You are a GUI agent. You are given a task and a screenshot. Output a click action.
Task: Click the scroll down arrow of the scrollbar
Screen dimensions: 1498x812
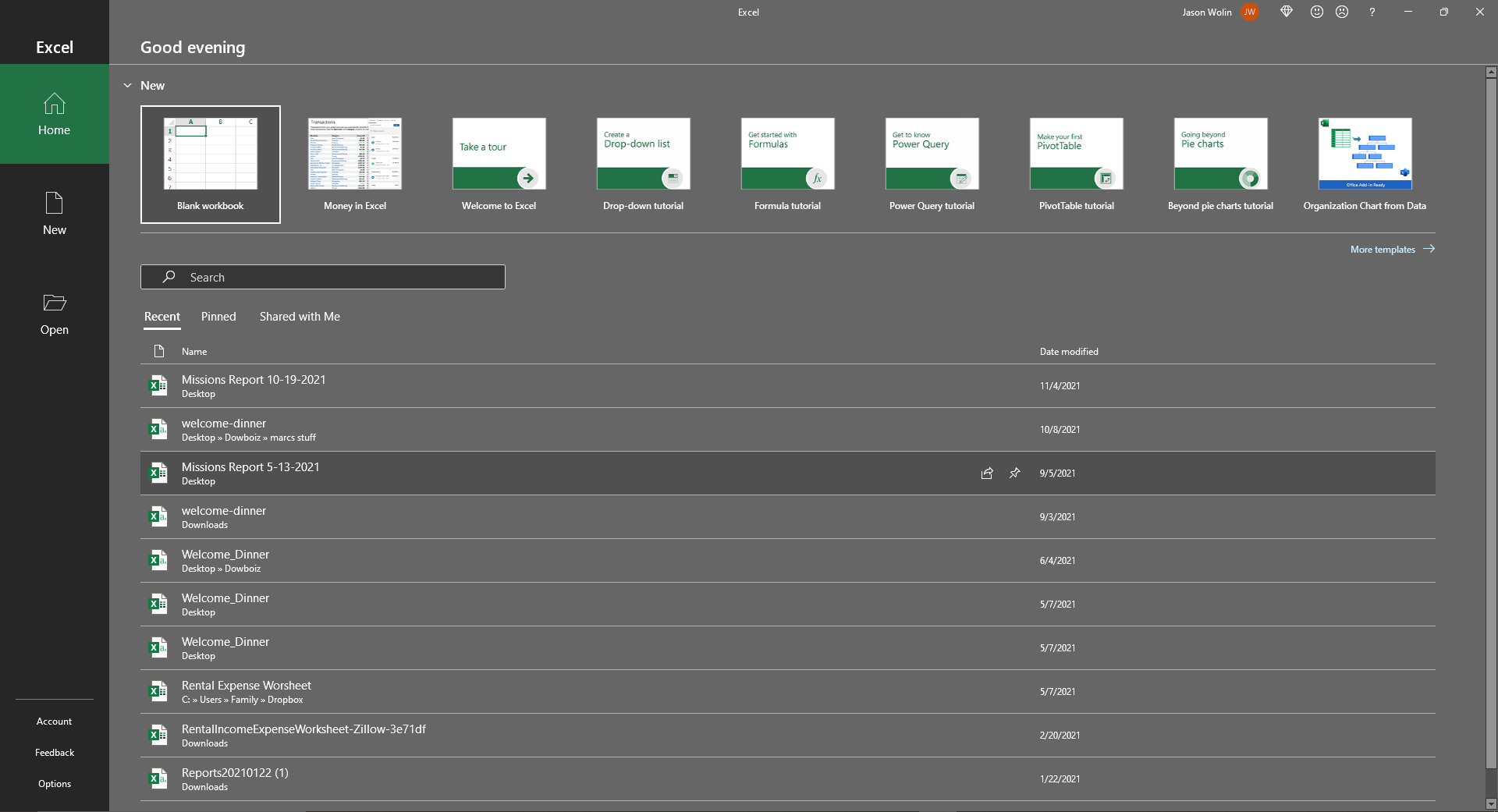[x=1491, y=803]
